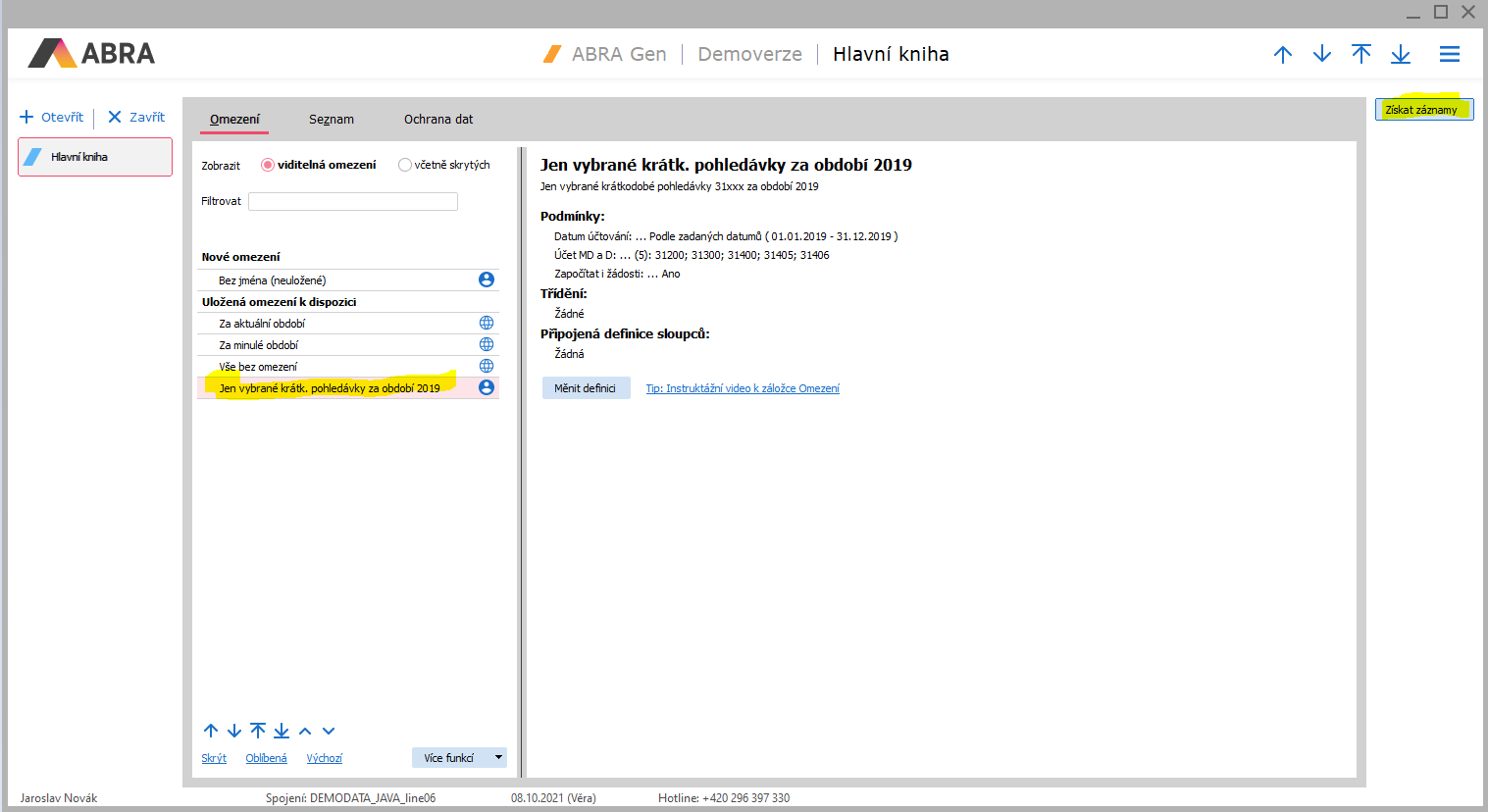
Task: Click user icon beside Bez jména (neuložené)
Action: tap(486, 279)
